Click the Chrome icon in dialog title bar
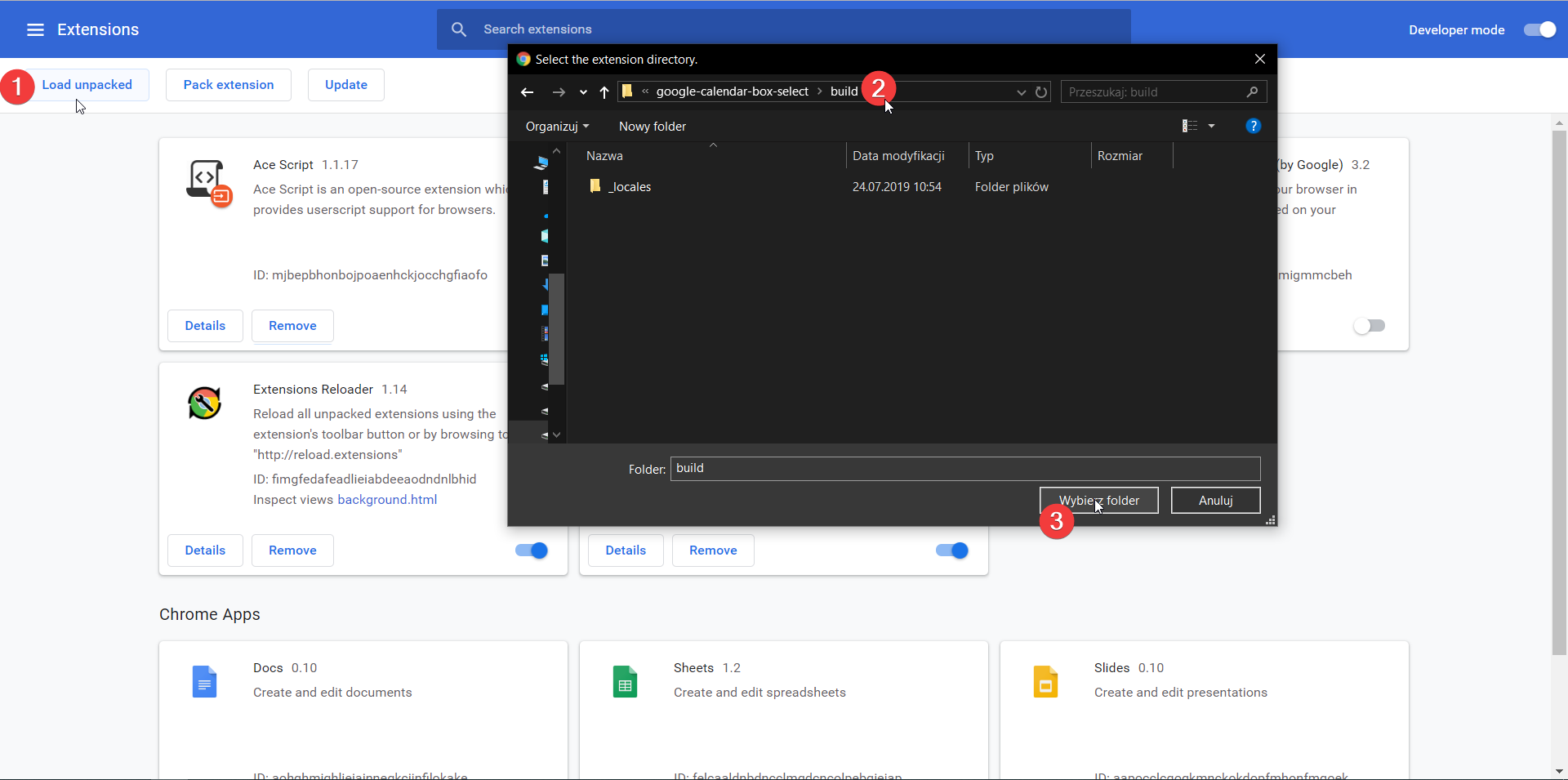 pyautogui.click(x=523, y=59)
